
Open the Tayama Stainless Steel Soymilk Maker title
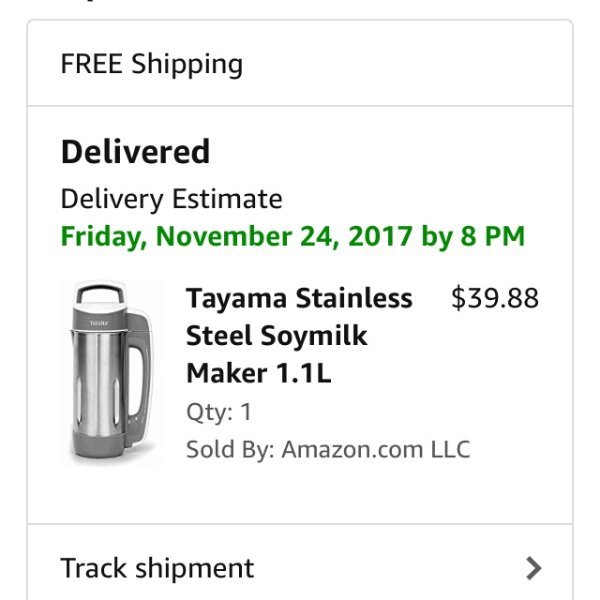coord(299,336)
